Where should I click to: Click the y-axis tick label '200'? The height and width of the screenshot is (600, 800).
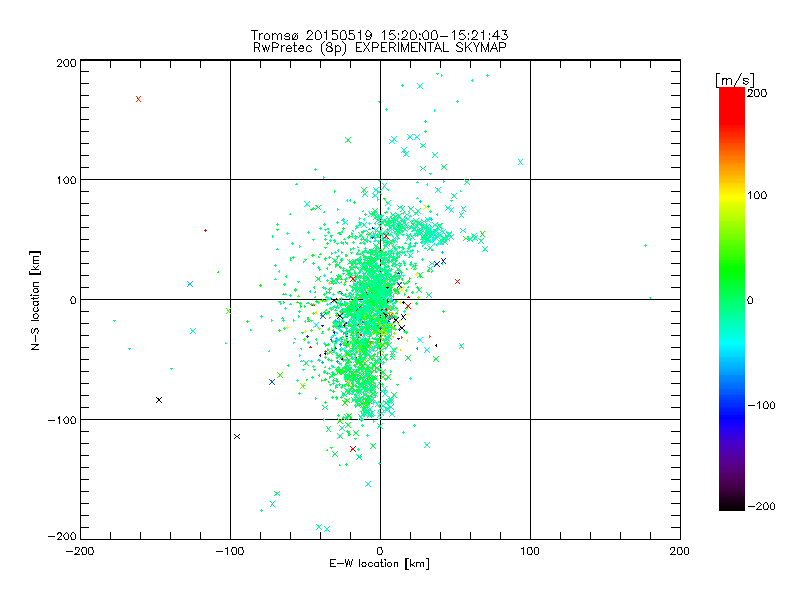pyautogui.click(x=66, y=63)
